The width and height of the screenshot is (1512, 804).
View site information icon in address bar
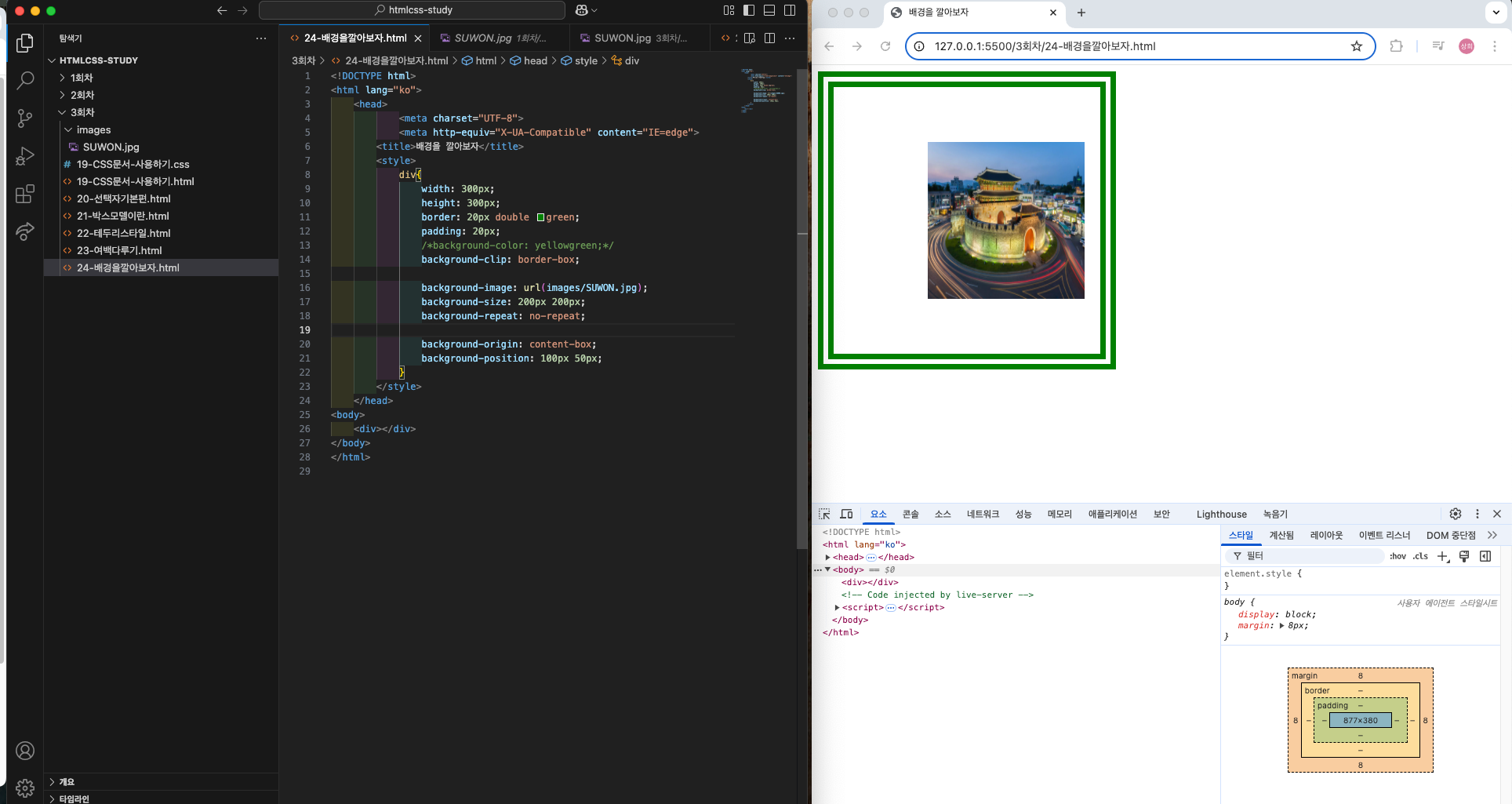point(919,46)
